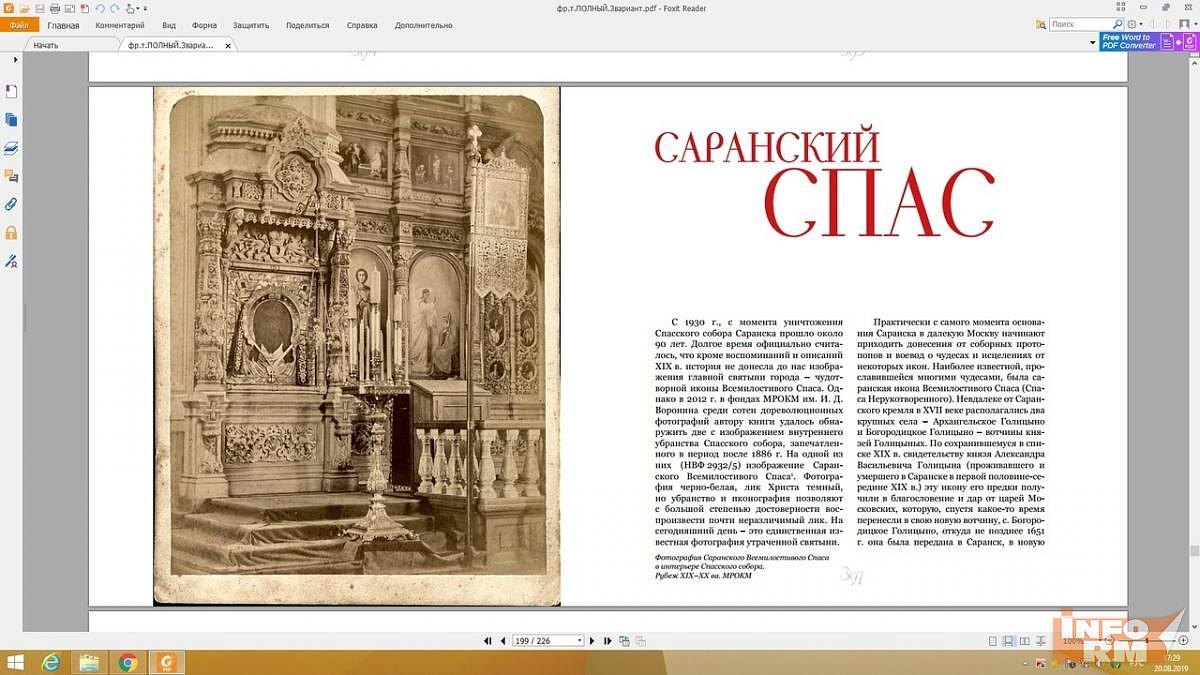
Task: Go to the first page
Action: [488, 640]
